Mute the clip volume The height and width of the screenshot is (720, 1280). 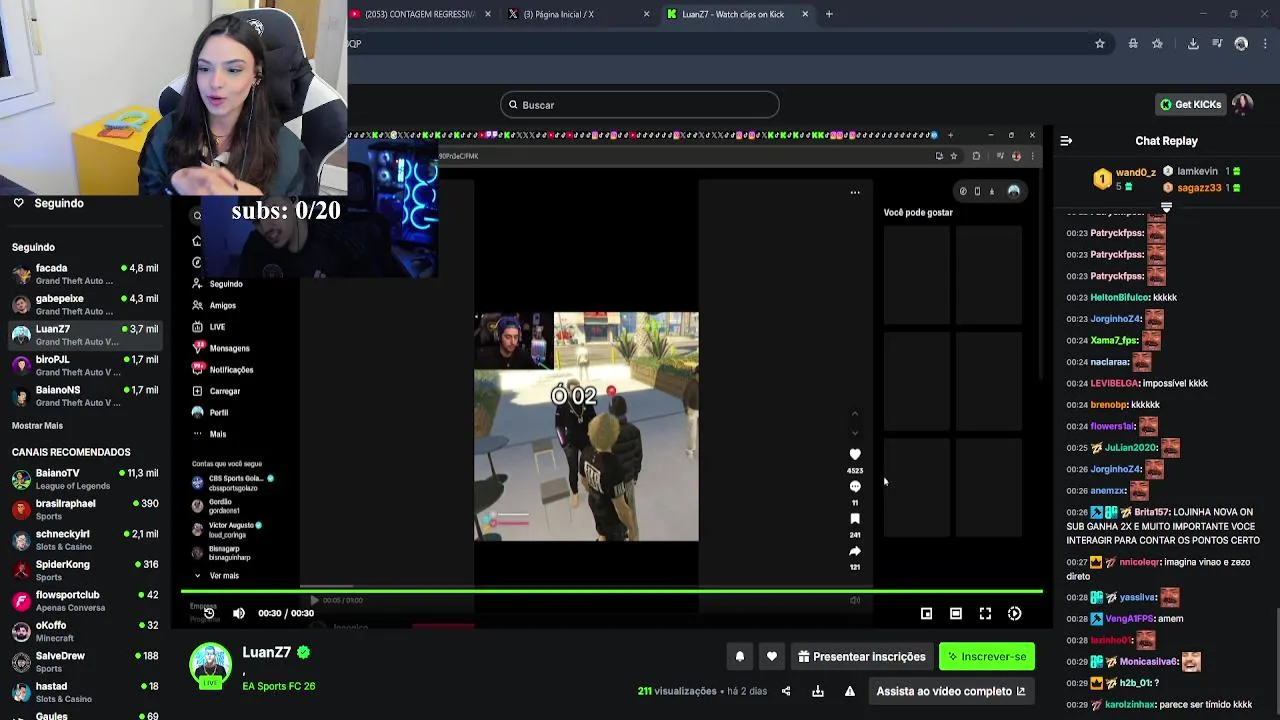tap(239, 613)
